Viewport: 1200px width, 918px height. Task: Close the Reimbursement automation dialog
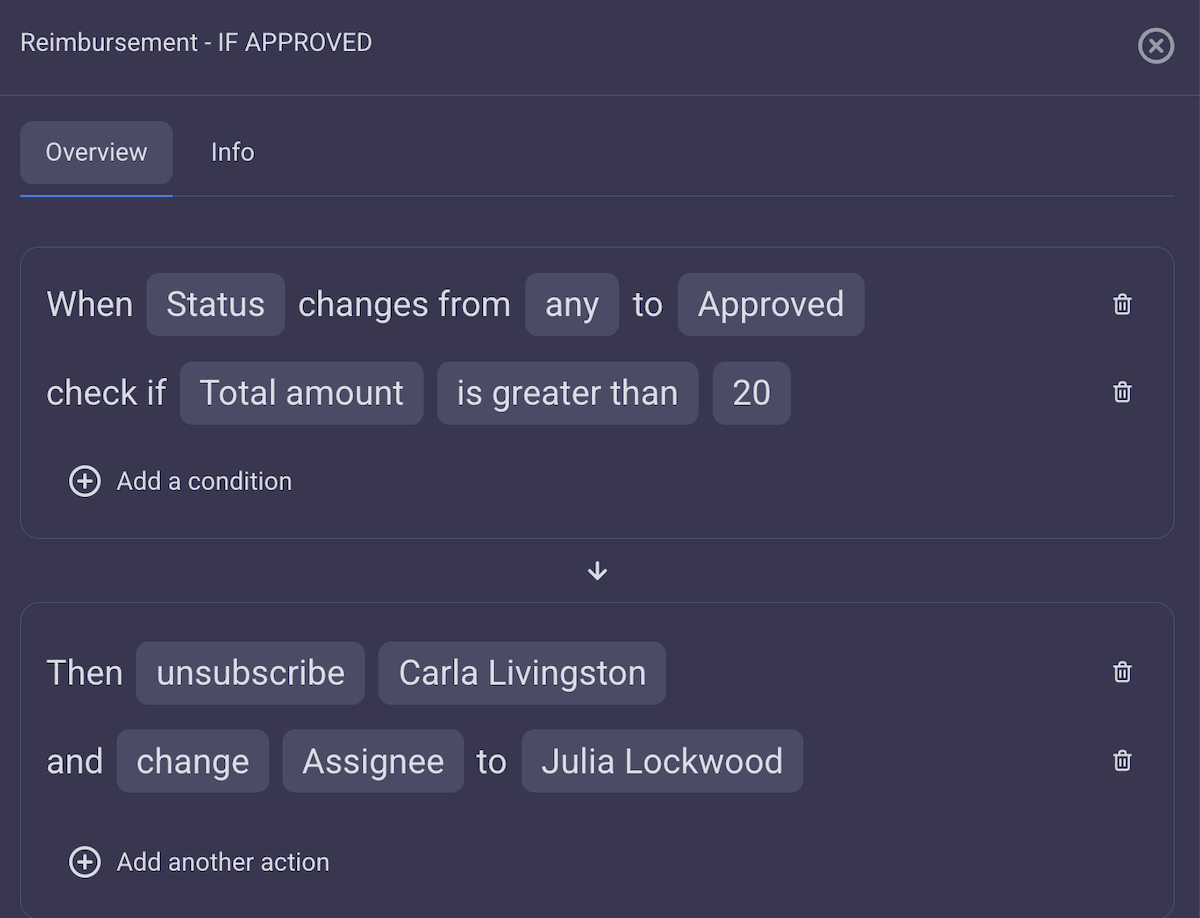click(x=1156, y=46)
